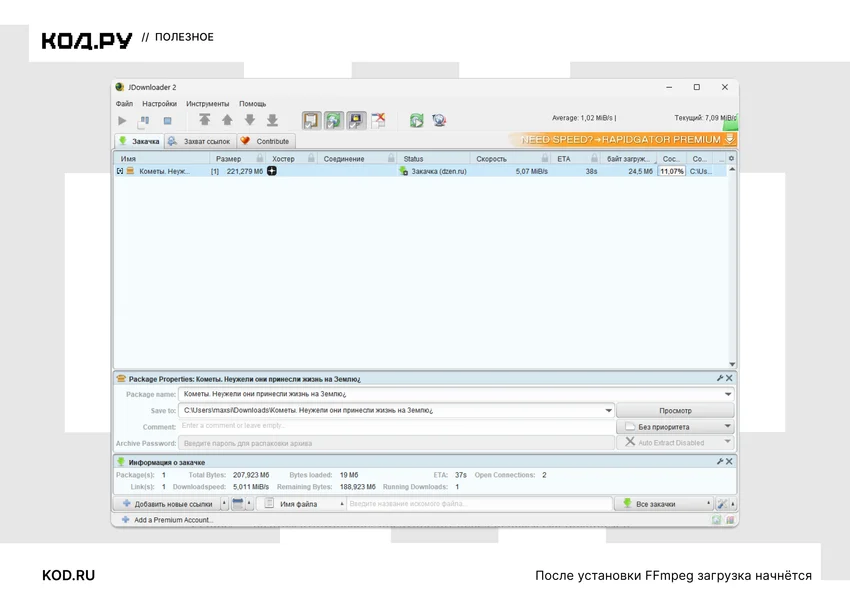Open the Contribute tab

[x=266, y=141]
